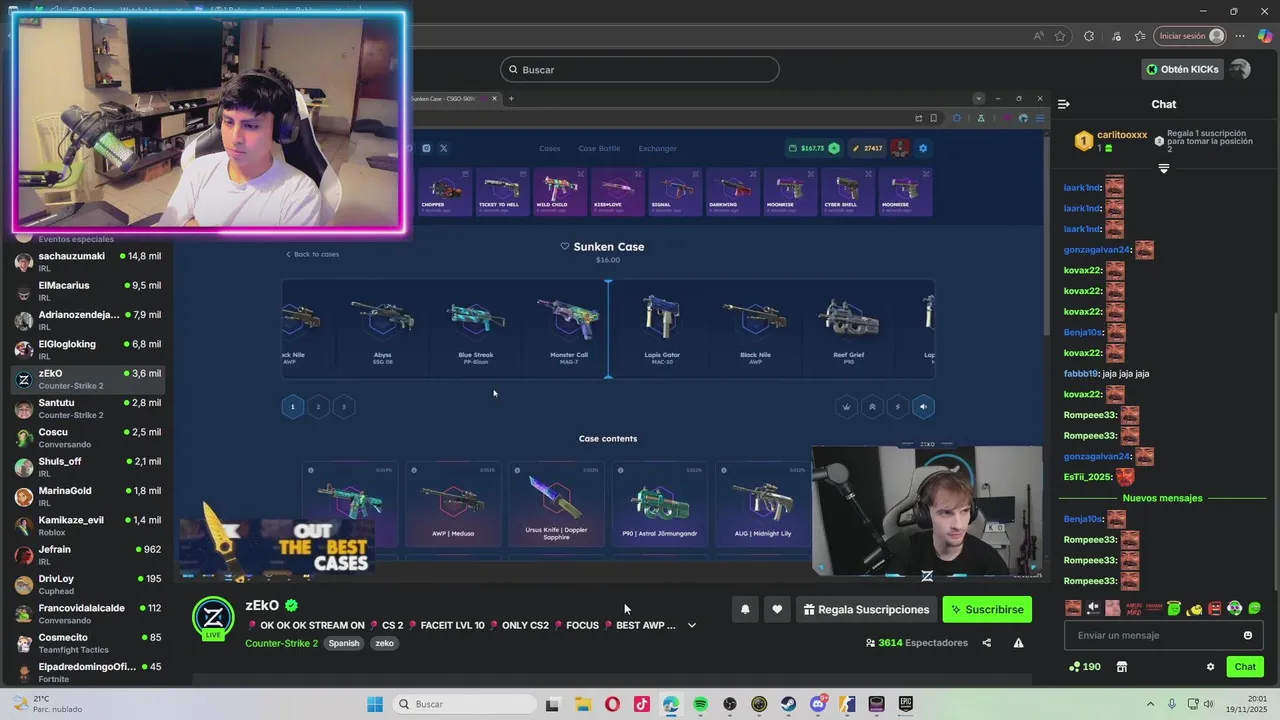Select the zeko stream tag
Image resolution: width=1280 pixels, height=720 pixels.
[x=385, y=643]
